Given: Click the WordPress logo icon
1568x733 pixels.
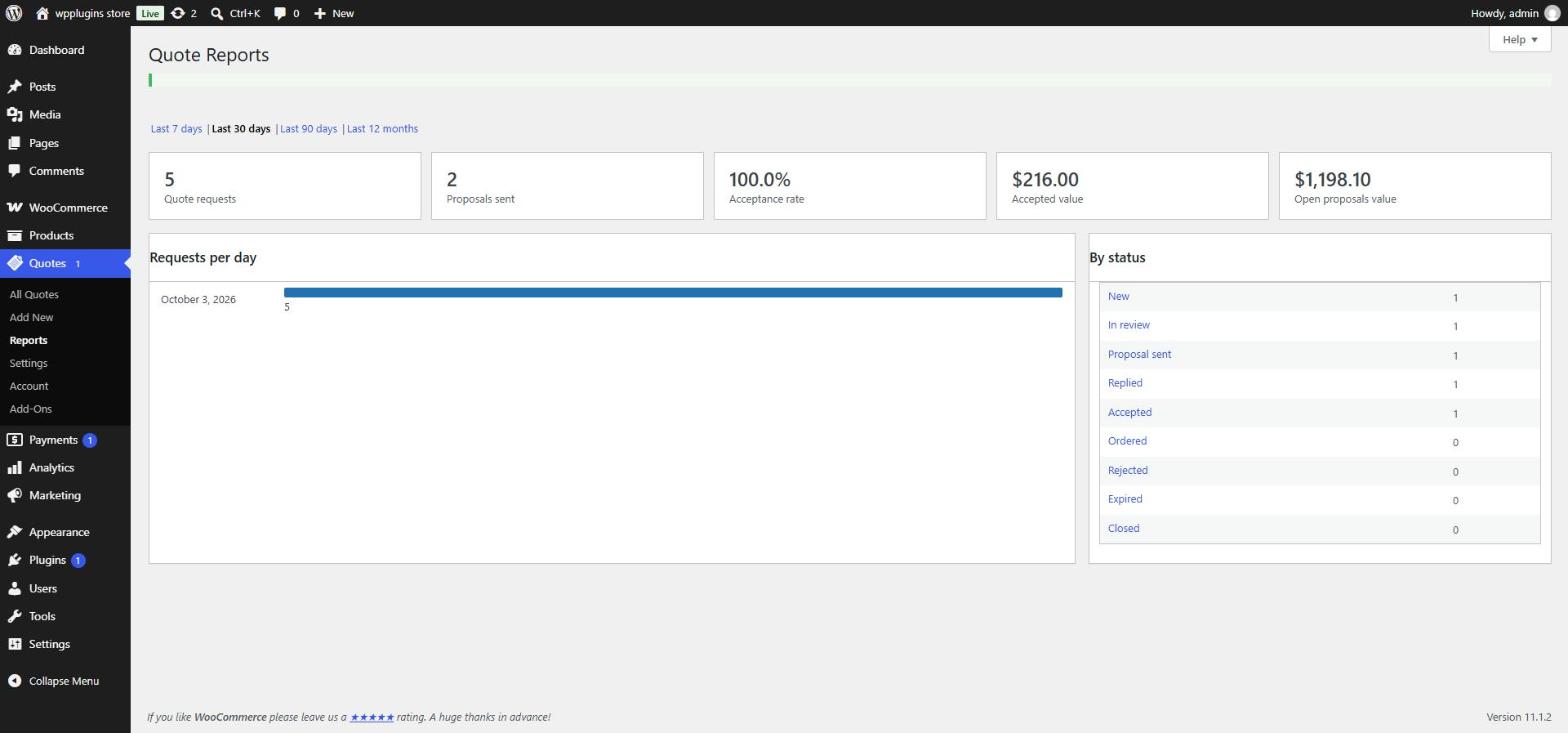Looking at the screenshot, I should pyautogui.click(x=14, y=13).
